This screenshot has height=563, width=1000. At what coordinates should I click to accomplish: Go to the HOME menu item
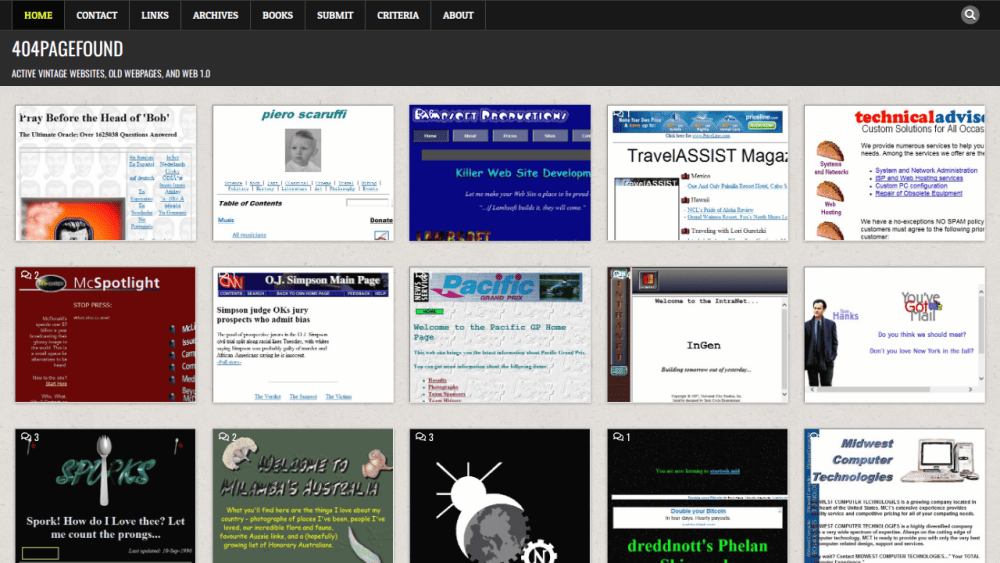point(38,15)
